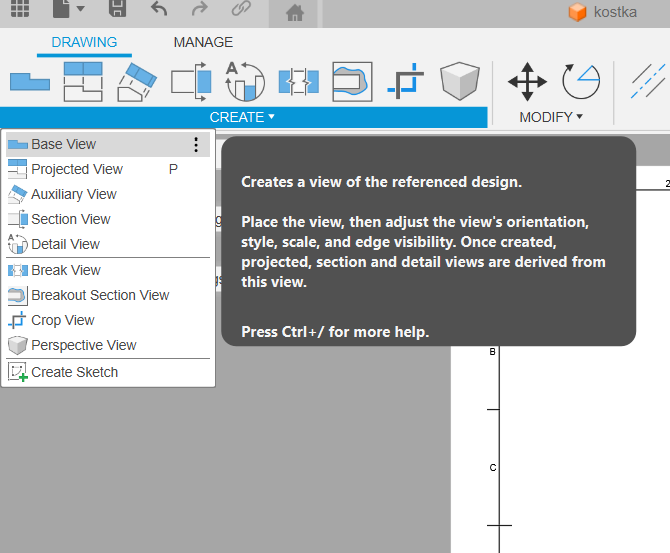Select the Projected View toolbar icon
Screen dimensions: 670x553
(x=83, y=82)
